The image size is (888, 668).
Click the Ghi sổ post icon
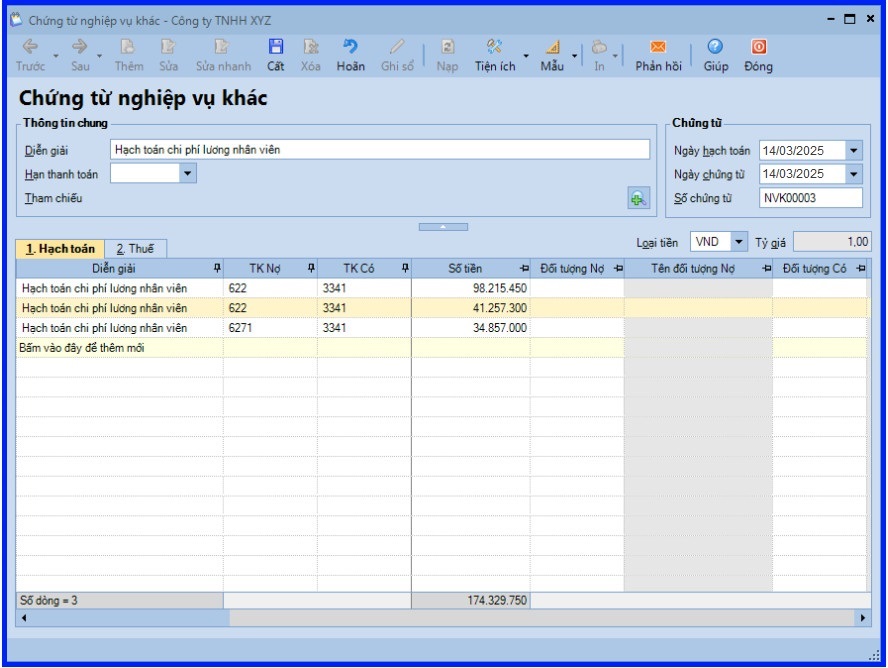(397, 46)
